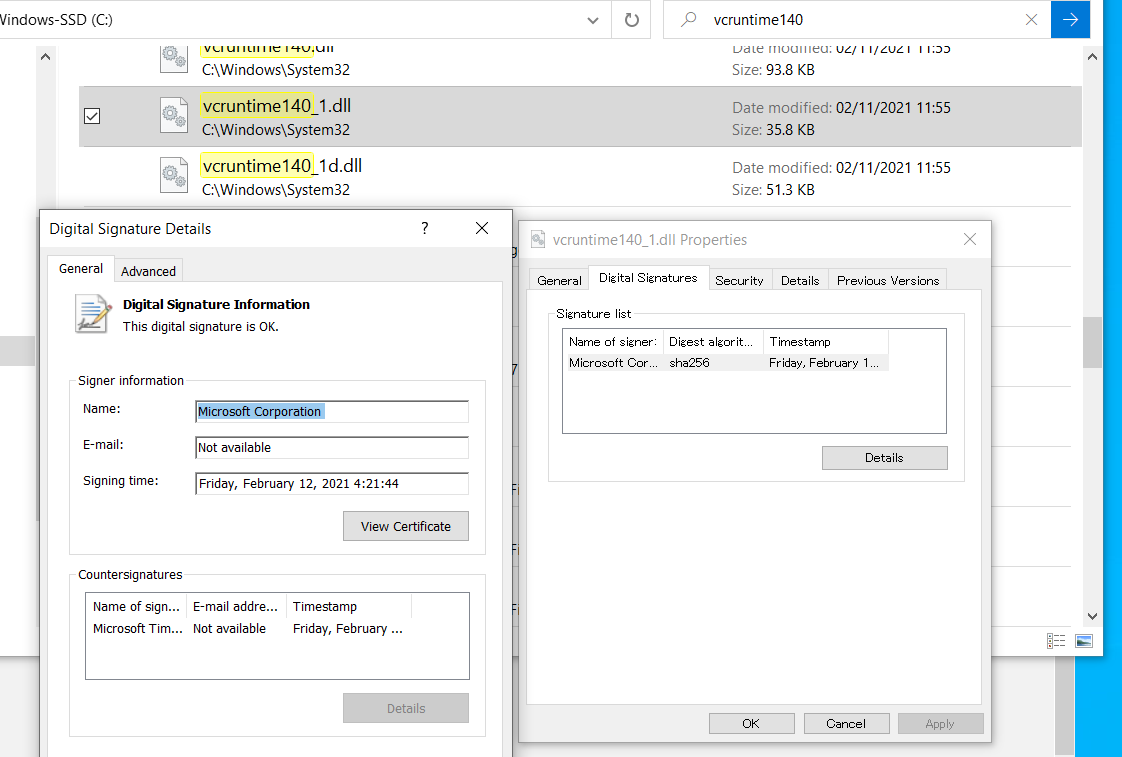Click the Digest algorit... column header
The width and height of the screenshot is (1122, 757).
713,342
